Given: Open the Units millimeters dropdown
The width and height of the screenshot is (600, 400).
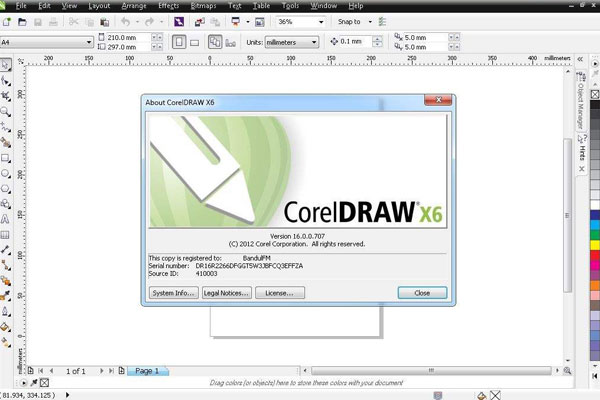Looking at the screenshot, I should (x=314, y=42).
